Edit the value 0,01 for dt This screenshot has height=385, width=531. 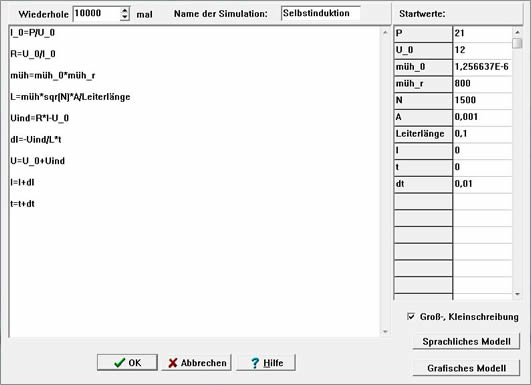483,184
